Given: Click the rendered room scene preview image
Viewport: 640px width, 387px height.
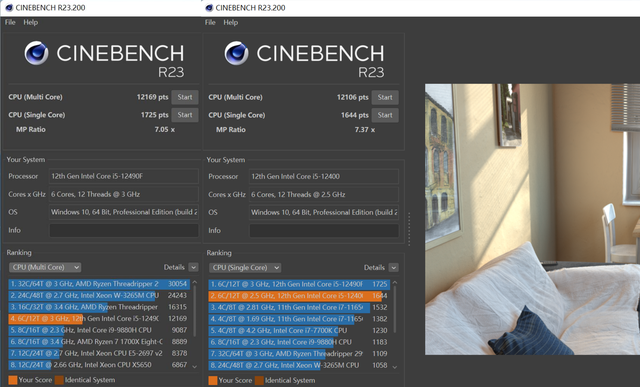Looking at the screenshot, I should click(x=532, y=219).
